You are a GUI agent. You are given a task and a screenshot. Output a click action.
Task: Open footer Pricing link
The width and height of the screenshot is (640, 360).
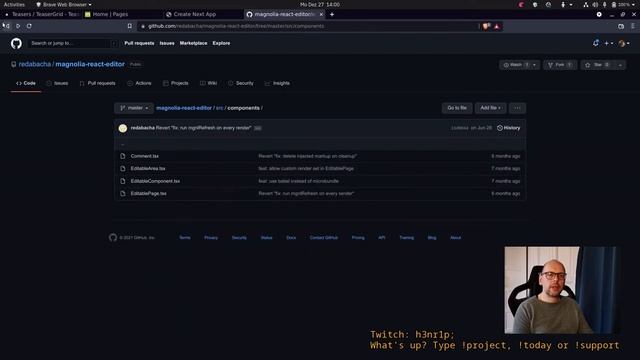[358, 238]
